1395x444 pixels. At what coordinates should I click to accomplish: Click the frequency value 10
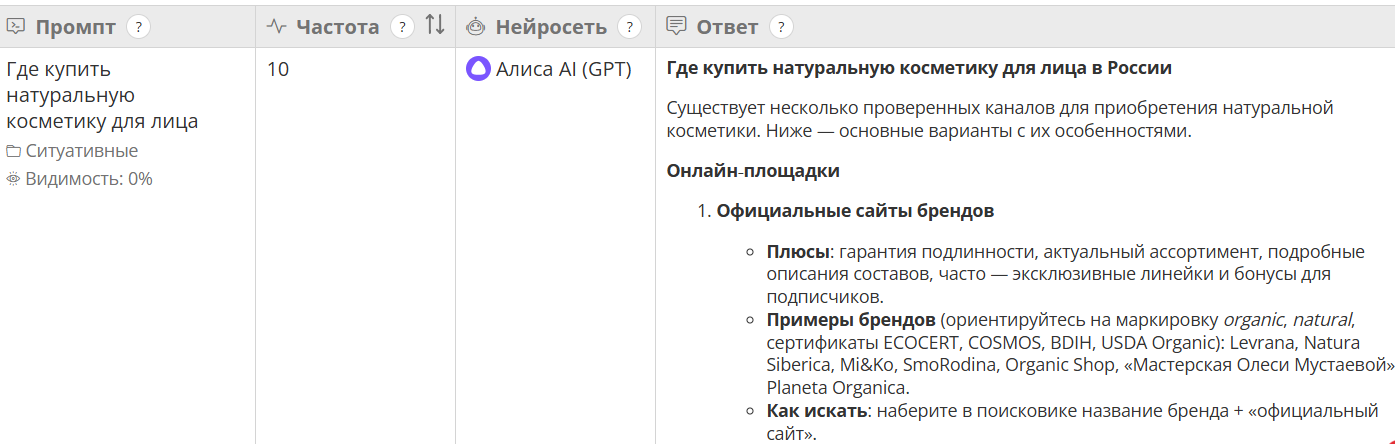coord(278,70)
